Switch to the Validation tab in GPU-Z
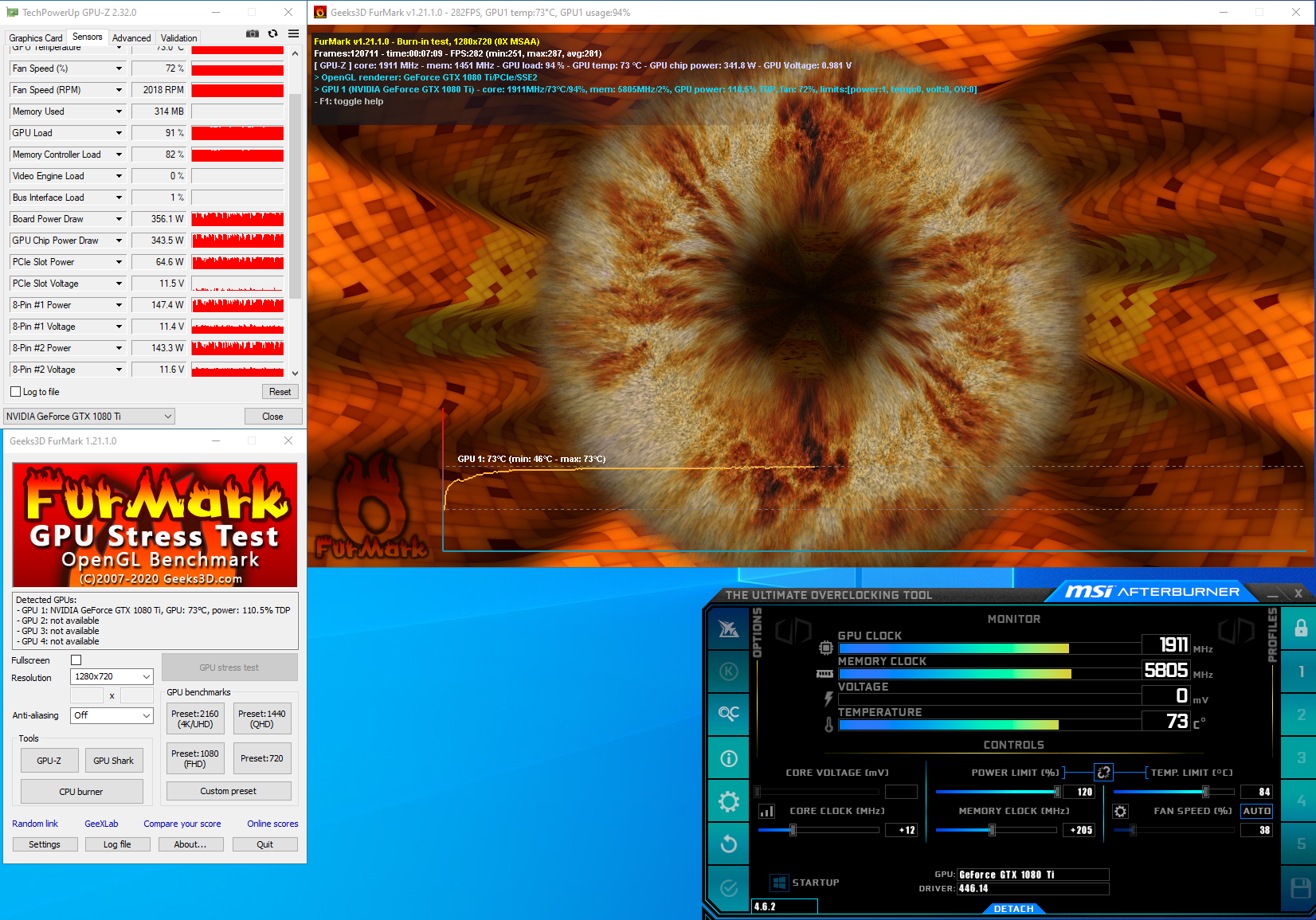This screenshot has width=1316, height=920. pos(178,37)
